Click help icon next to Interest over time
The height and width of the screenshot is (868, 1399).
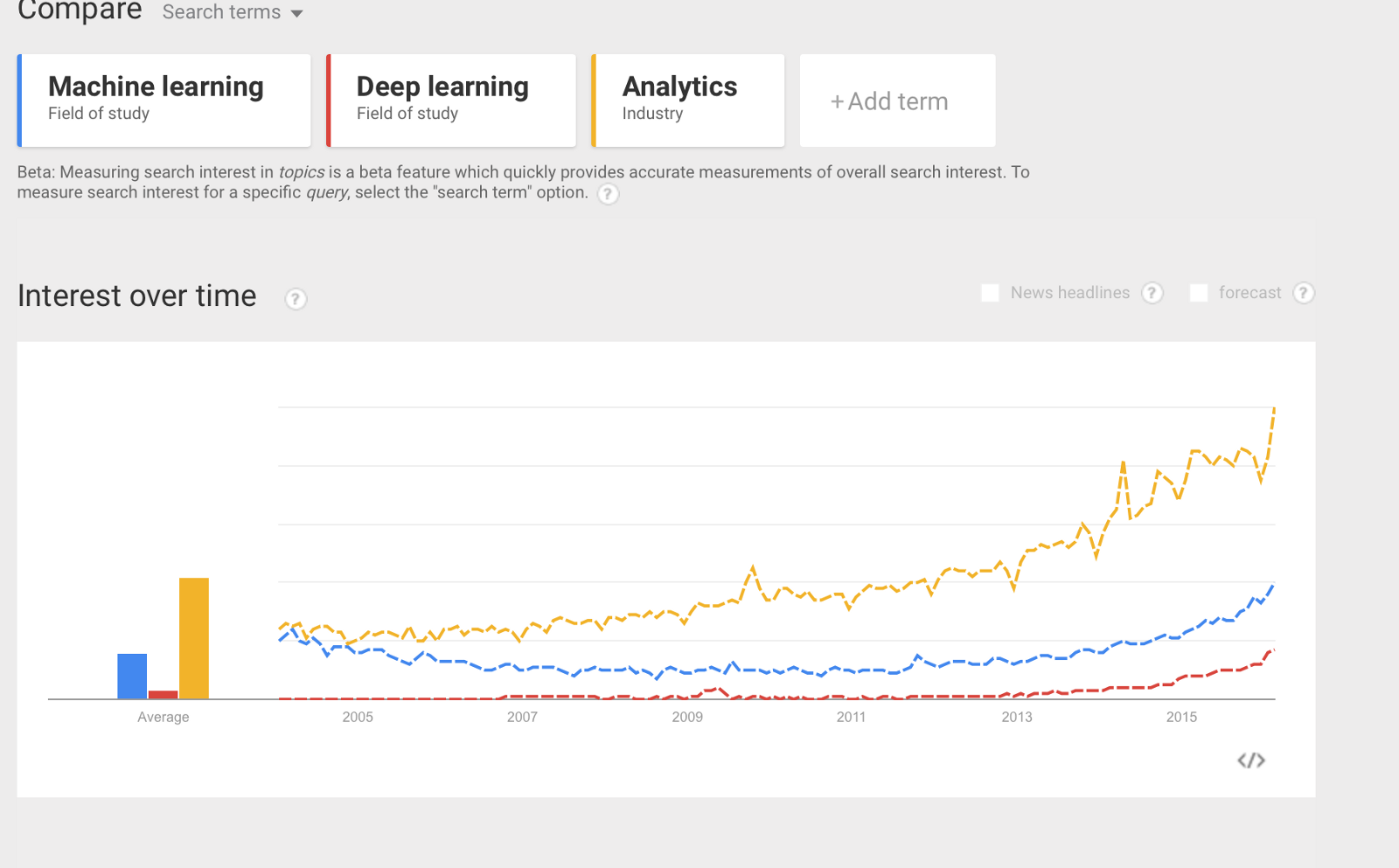click(x=296, y=299)
